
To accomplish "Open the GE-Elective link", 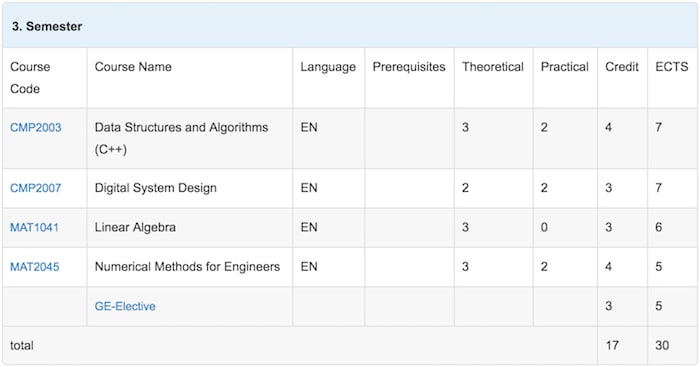I will (x=125, y=306).
